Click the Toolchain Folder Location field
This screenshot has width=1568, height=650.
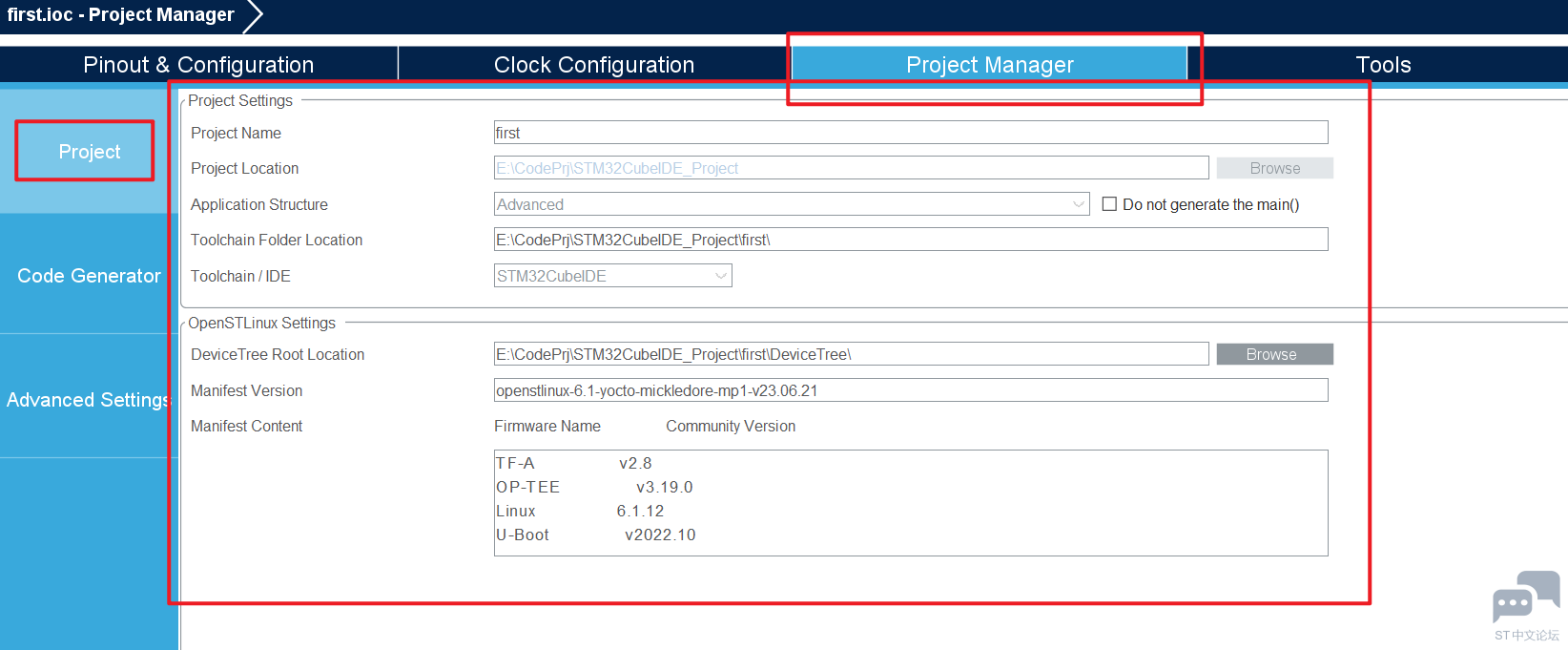click(x=911, y=240)
